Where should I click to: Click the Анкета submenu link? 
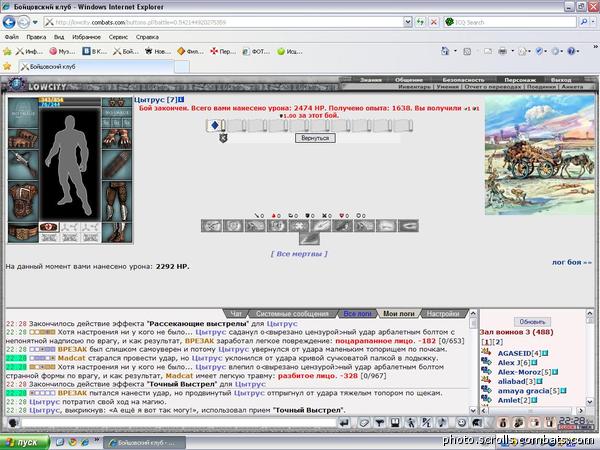[x=572, y=87]
